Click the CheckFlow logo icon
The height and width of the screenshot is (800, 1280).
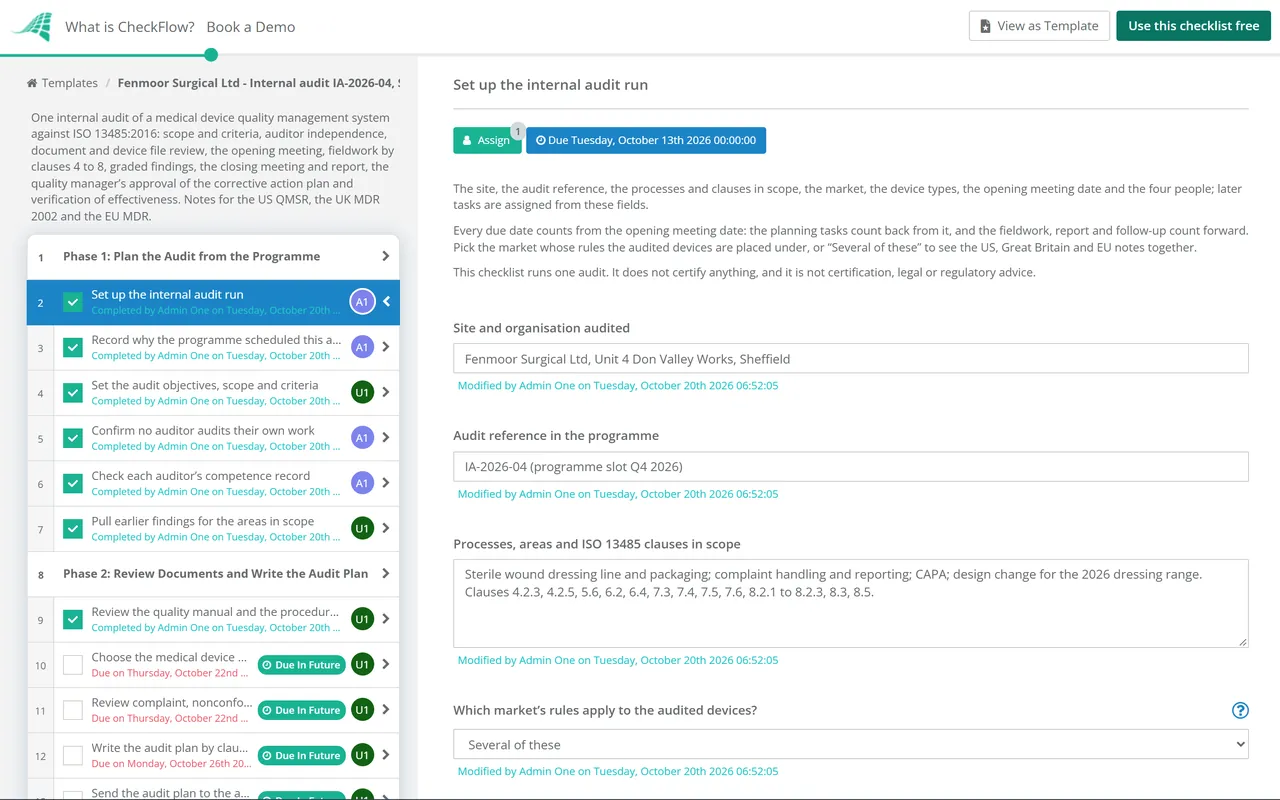pos(31,26)
